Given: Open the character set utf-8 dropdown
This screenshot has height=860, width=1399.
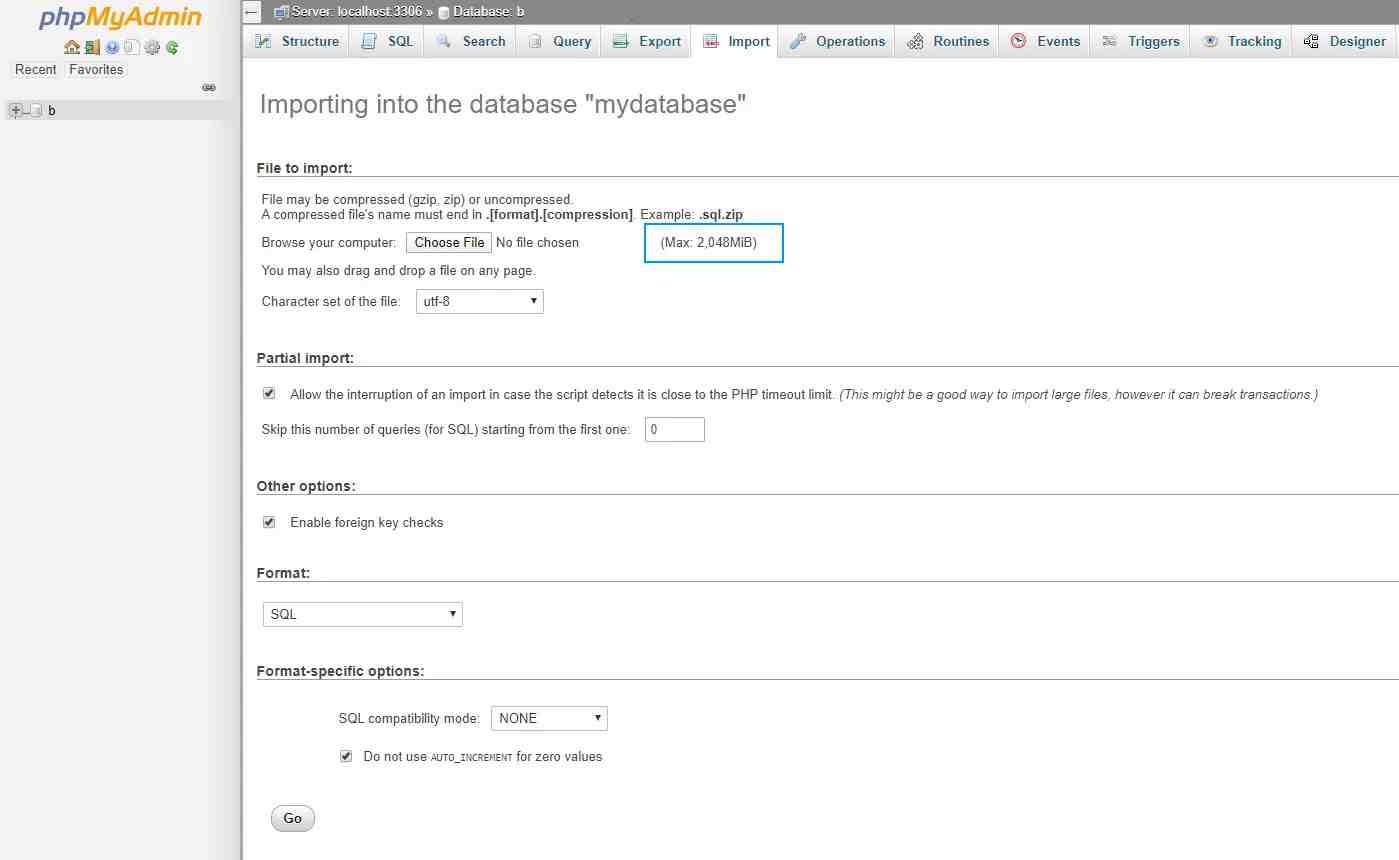Looking at the screenshot, I should (479, 301).
